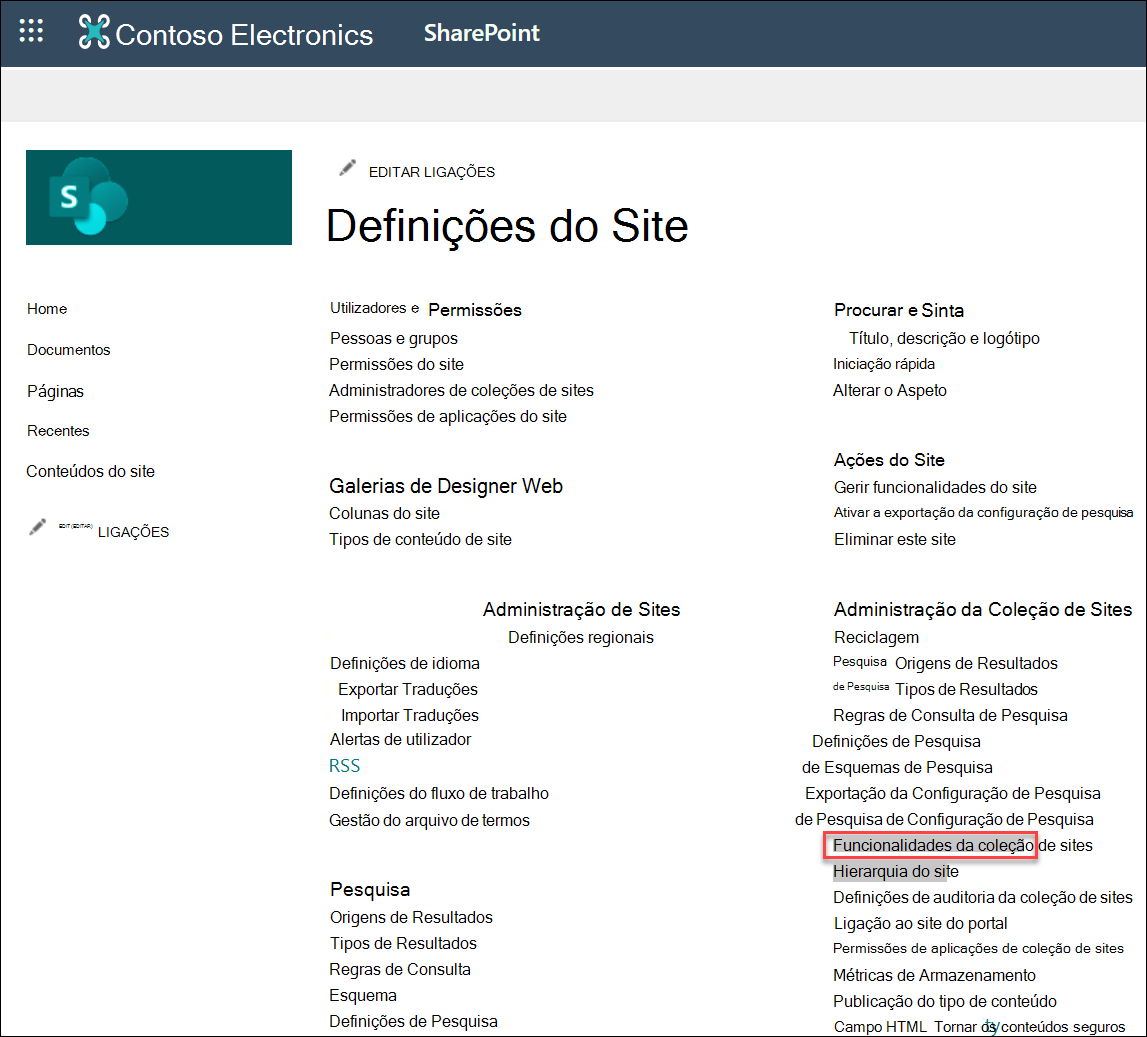Open Hierarquia do site

point(895,871)
